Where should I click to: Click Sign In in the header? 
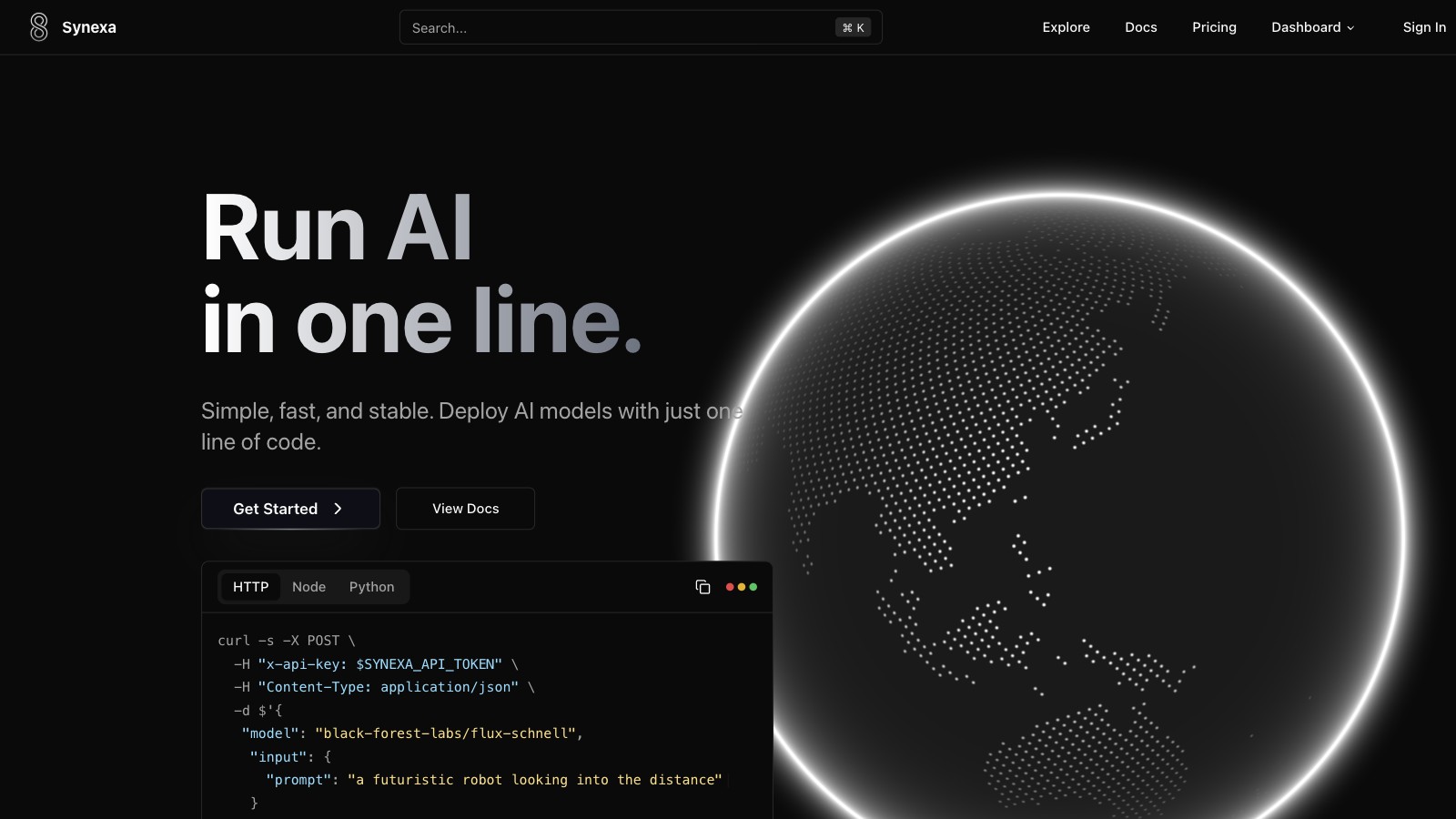tap(1424, 27)
